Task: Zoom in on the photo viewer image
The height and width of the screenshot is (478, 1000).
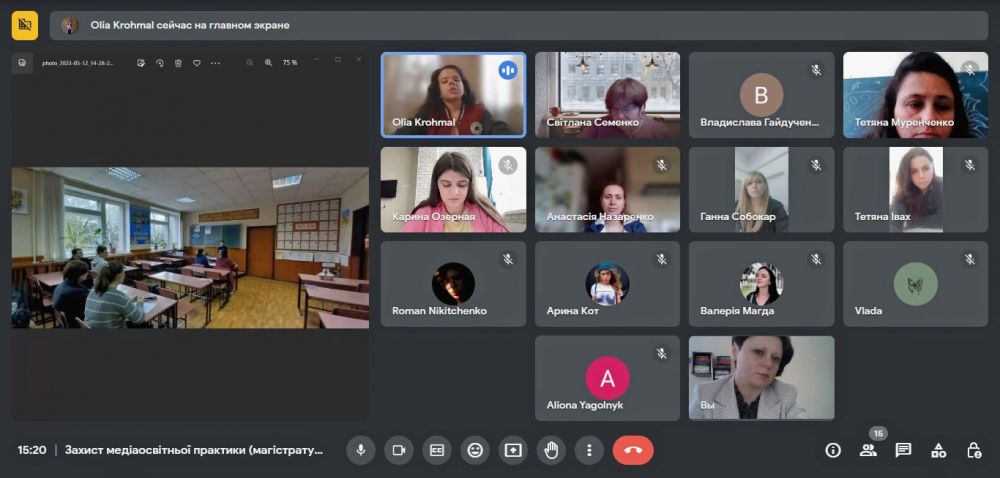Action: pyautogui.click(x=268, y=63)
